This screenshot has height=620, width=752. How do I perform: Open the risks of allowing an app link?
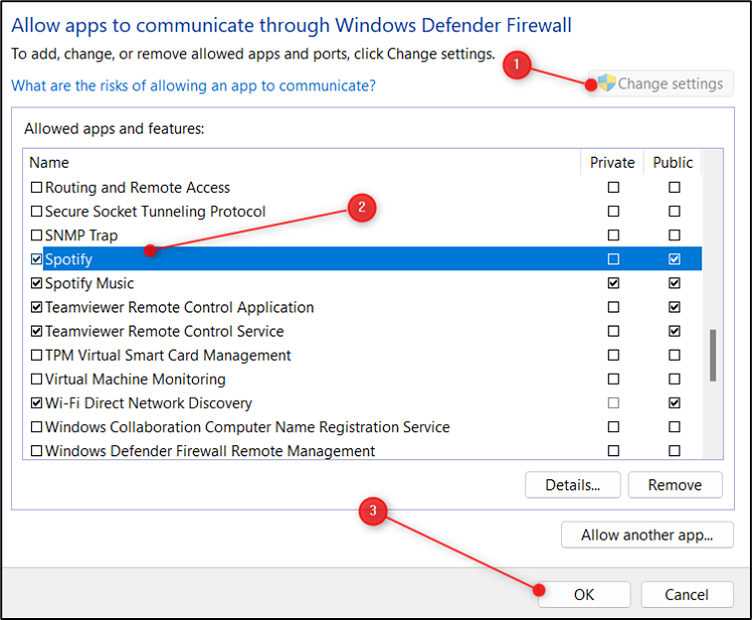[193, 86]
